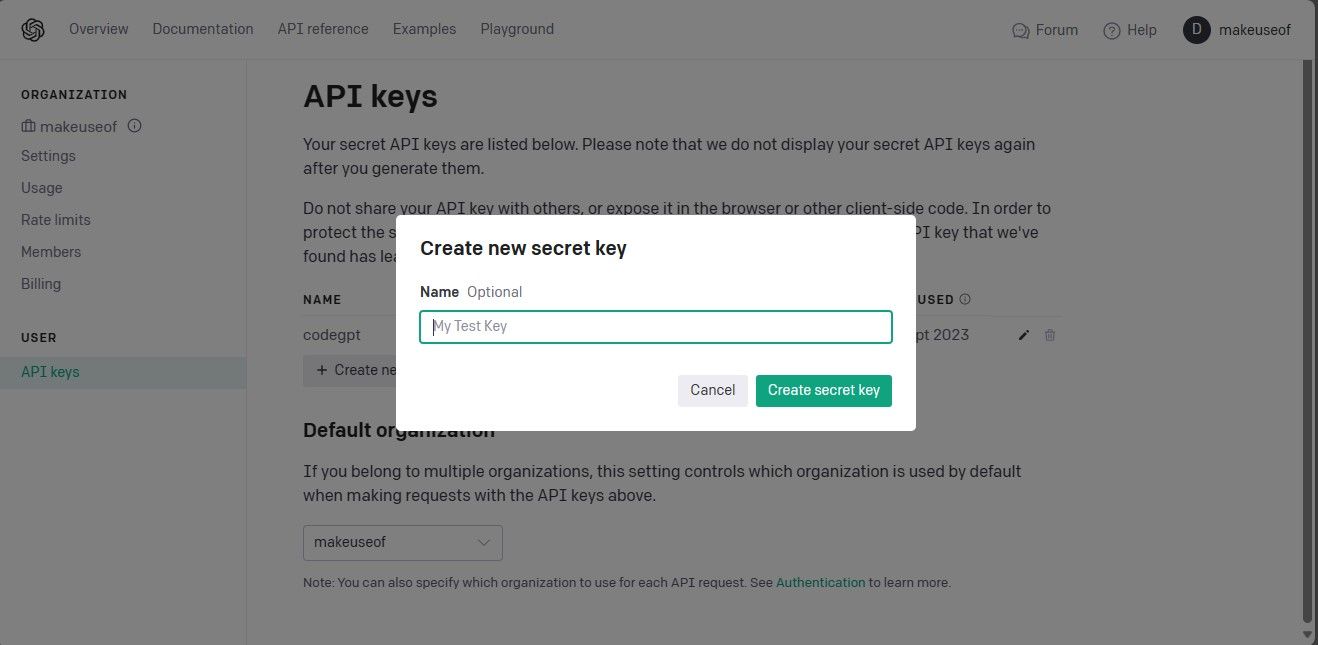Open the Examples page
1318x645 pixels.
click(x=424, y=29)
